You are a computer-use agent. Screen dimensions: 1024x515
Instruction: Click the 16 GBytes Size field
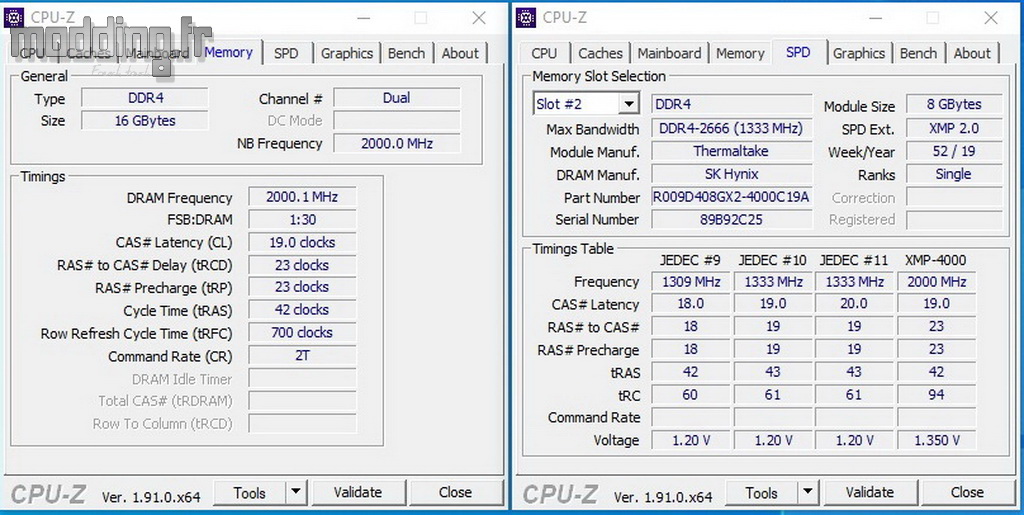145,121
